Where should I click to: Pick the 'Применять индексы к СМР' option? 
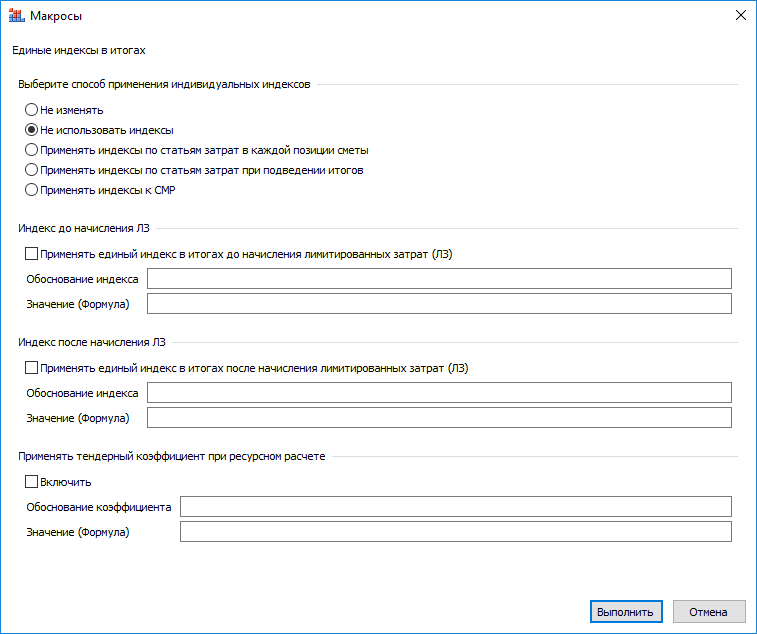click(32, 190)
